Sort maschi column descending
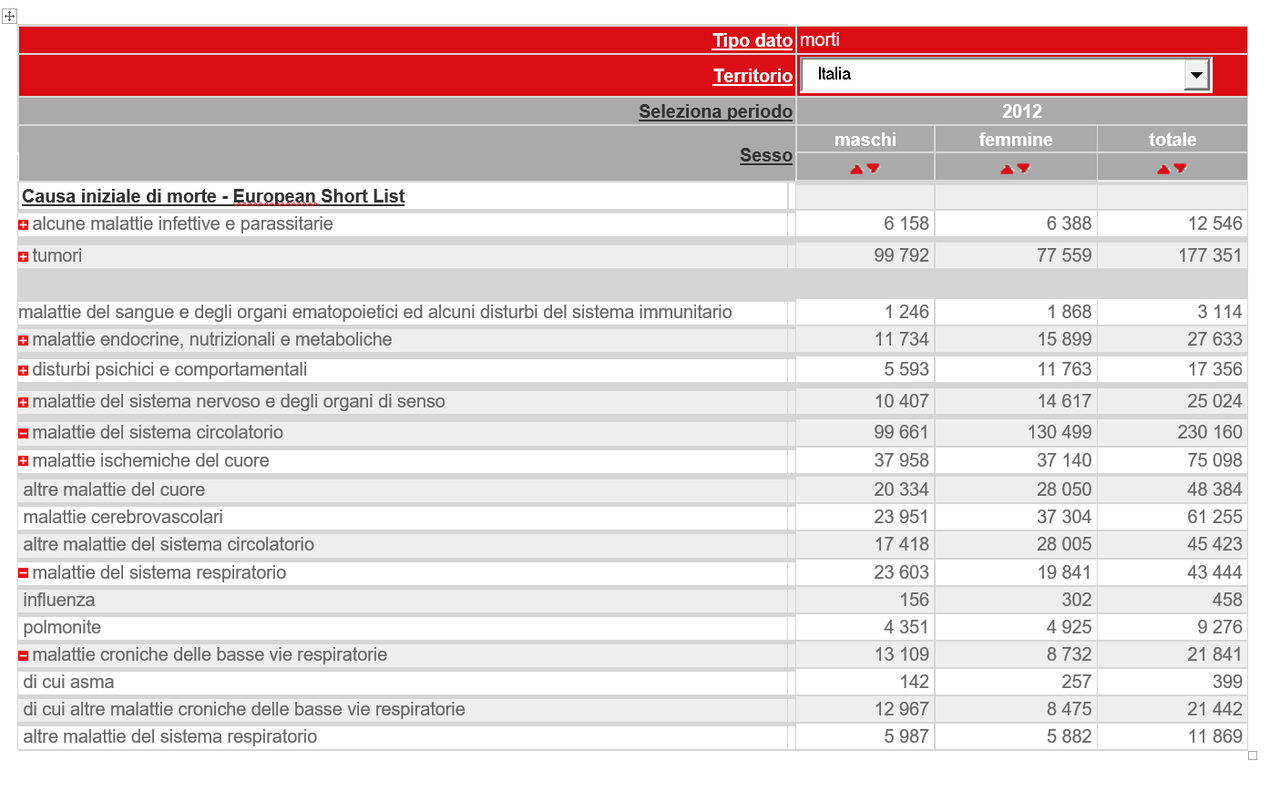Image resolution: width=1280 pixels, height=794 pixels. (x=873, y=169)
